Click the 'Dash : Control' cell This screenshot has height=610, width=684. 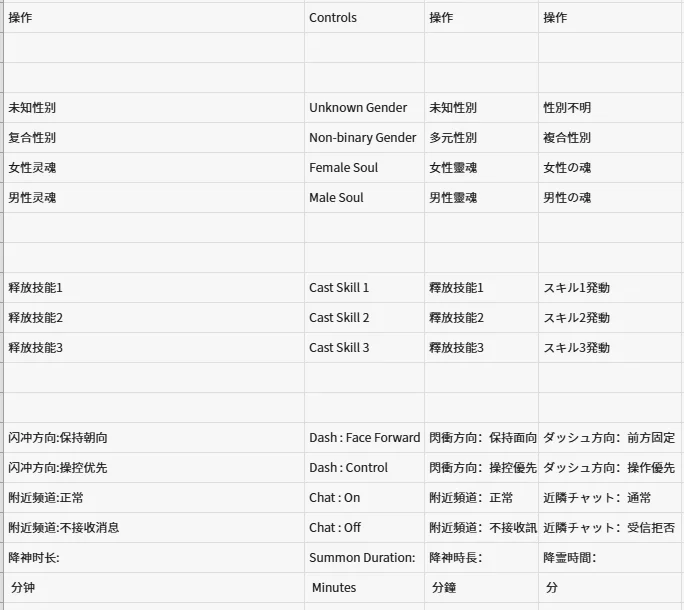pos(364,468)
